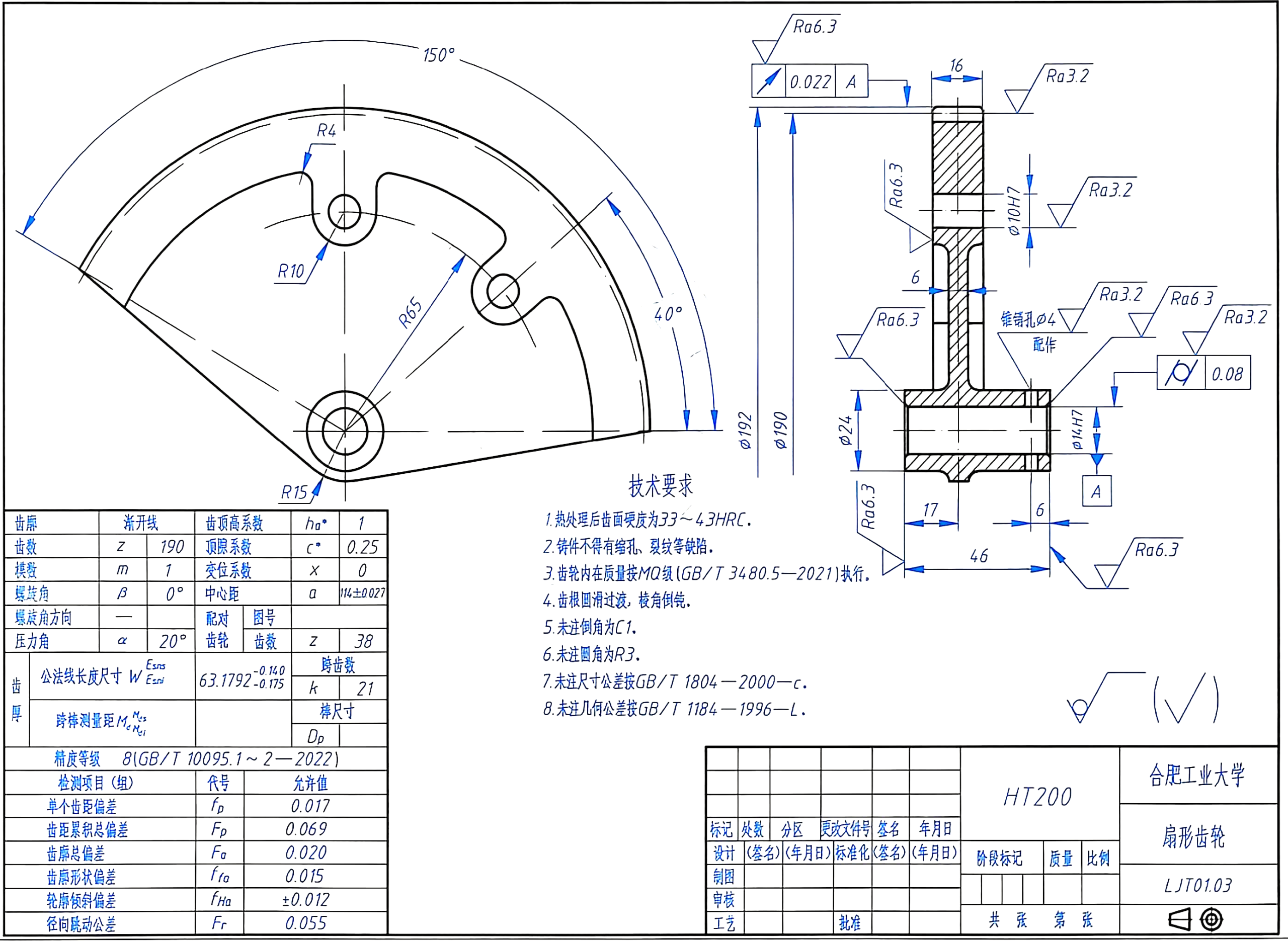Select the 40° angle dimension
Image resolution: width=1288 pixels, height=941 pixels.
(668, 314)
